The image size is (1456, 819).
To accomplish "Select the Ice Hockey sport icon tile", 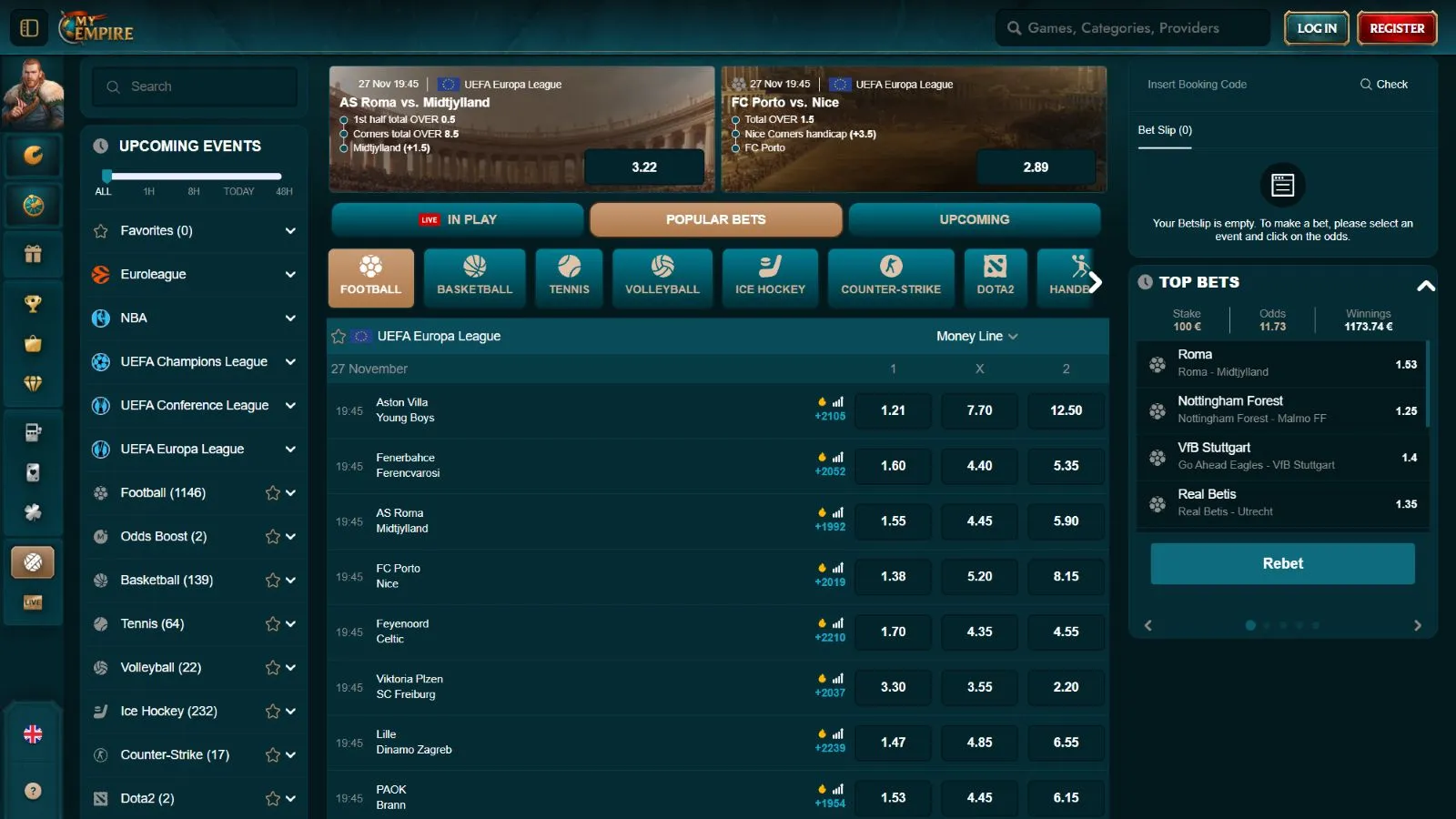I will 770,277.
